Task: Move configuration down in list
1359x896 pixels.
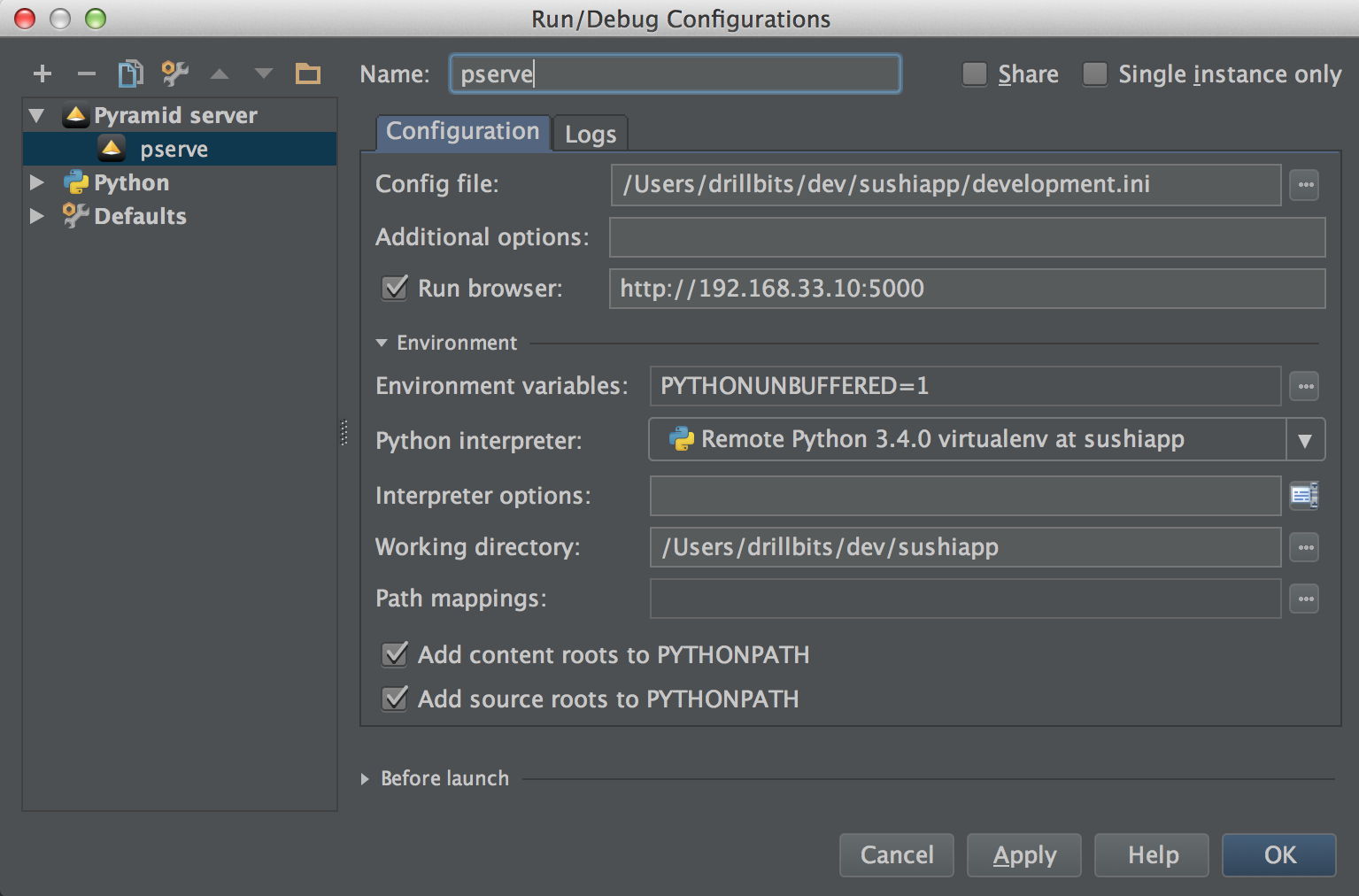Action: point(263,73)
